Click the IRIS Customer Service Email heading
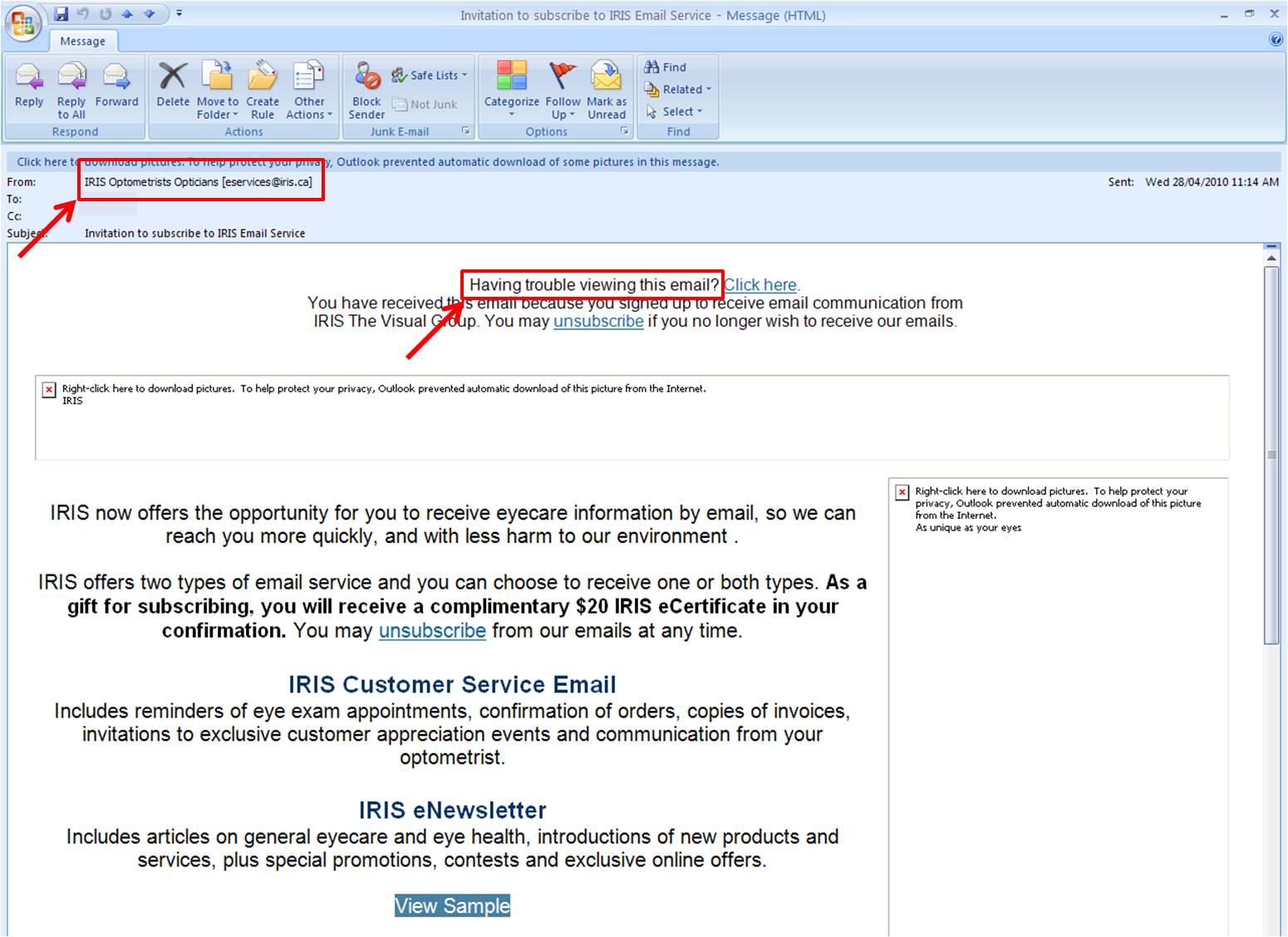Screen dimensions: 1288x937 [452, 684]
